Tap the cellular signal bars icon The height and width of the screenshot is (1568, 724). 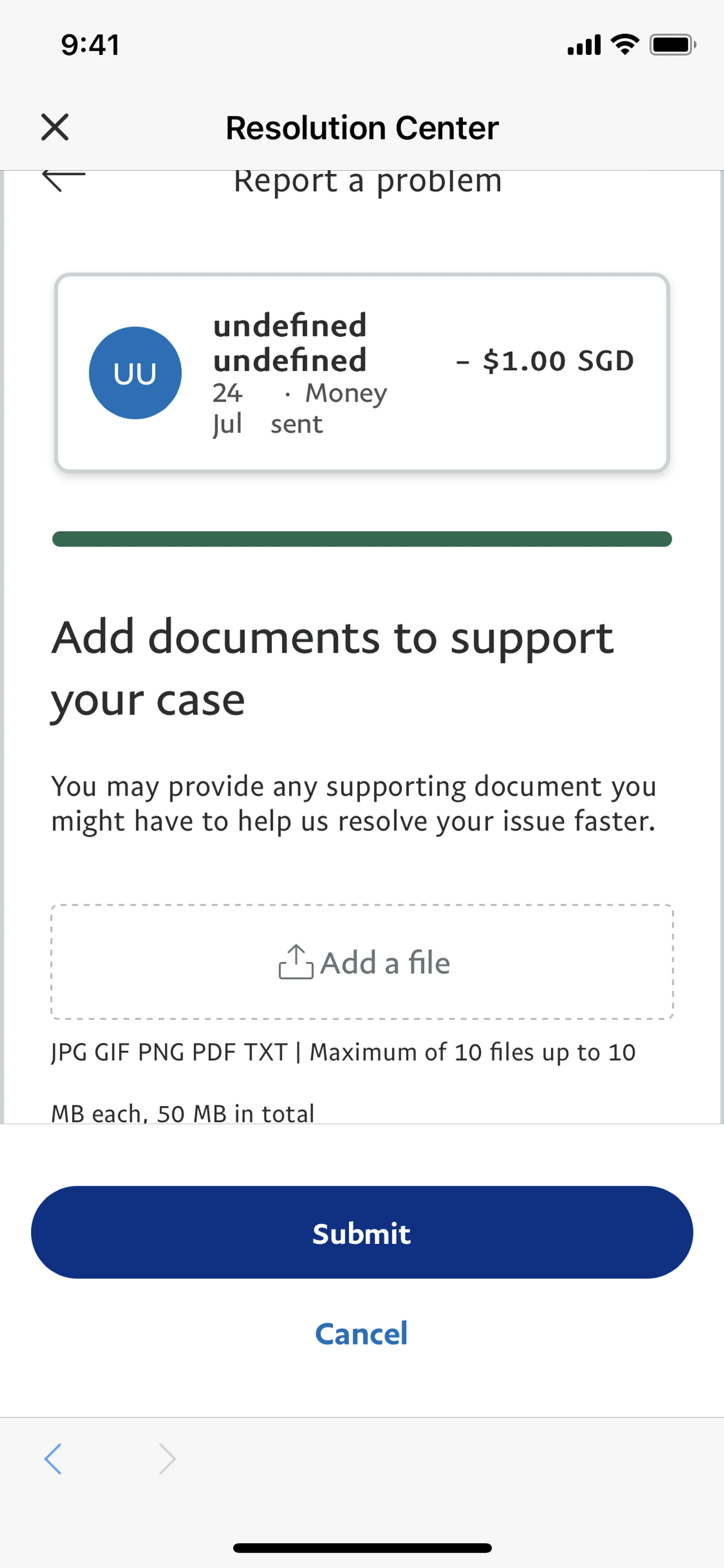(584, 45)
